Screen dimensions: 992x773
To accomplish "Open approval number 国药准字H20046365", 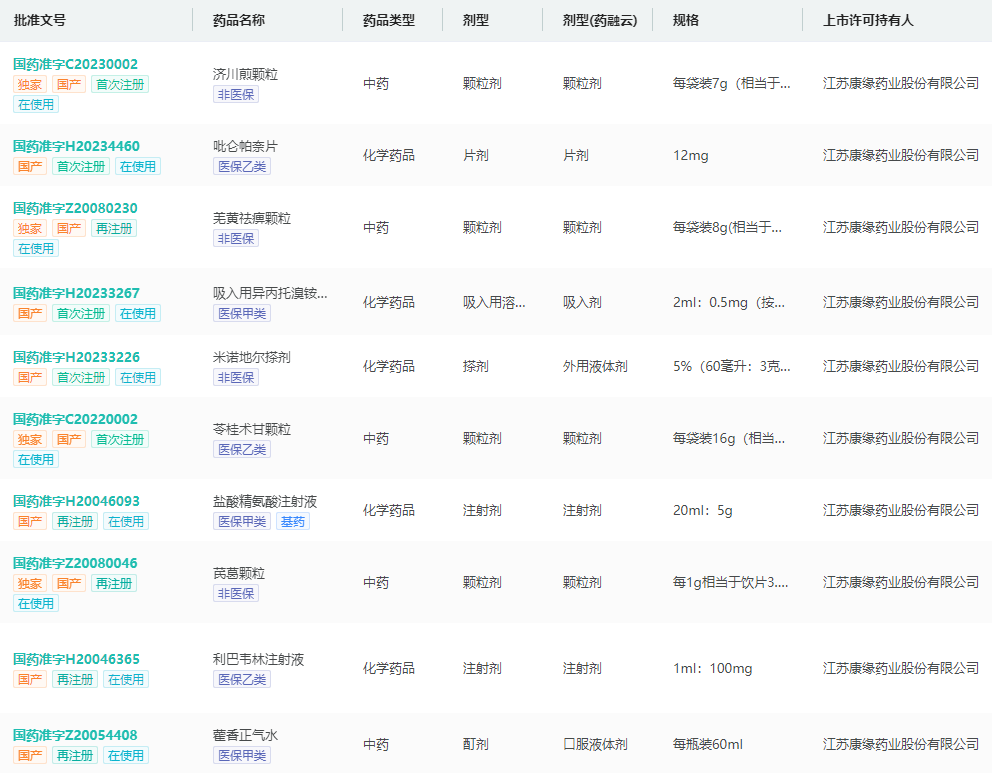I will 76,660.
